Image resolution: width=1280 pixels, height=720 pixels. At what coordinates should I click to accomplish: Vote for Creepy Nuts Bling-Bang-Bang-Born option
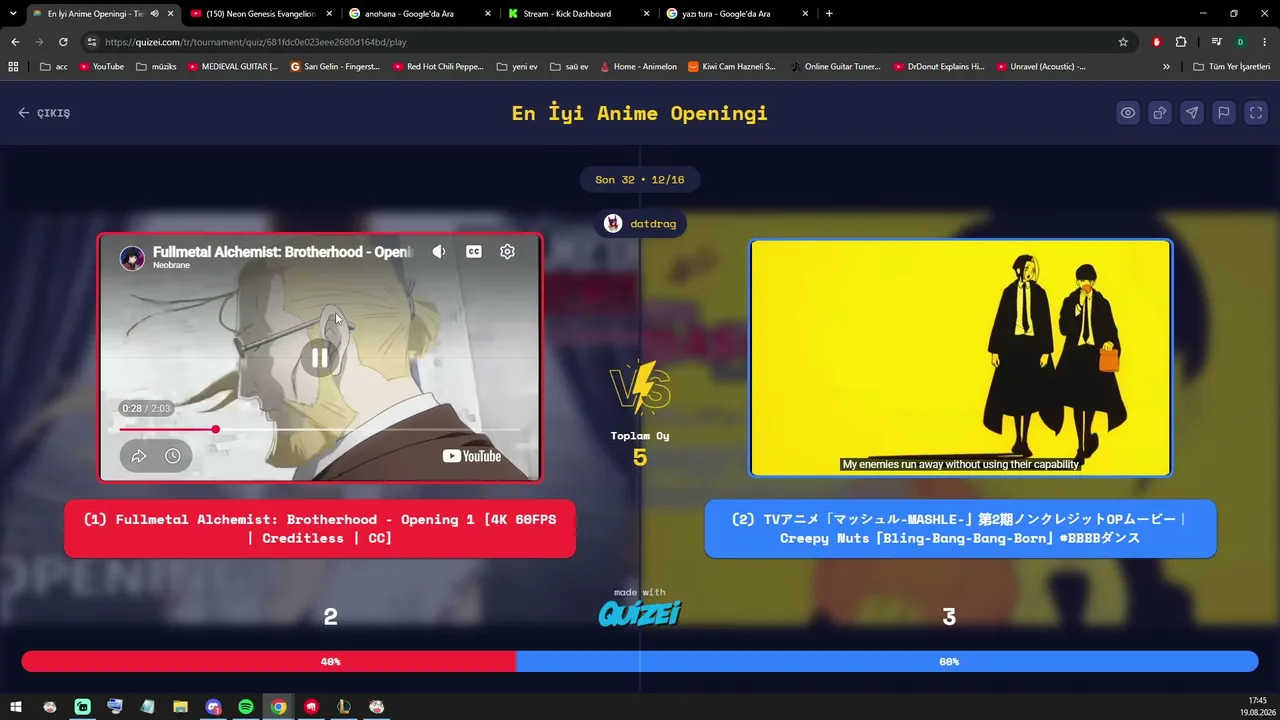pos(960,529)
